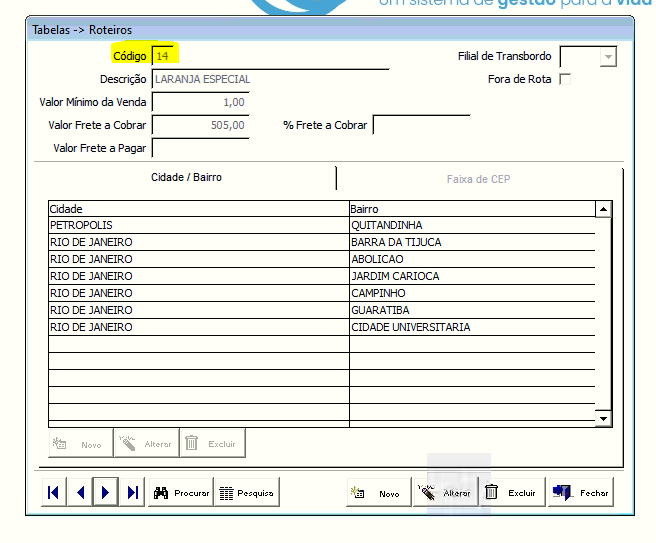This screenshot has width=656, height=543.
Task: Toggle the Fora de Rota checkbox
Action: click(x=566, y=79)
